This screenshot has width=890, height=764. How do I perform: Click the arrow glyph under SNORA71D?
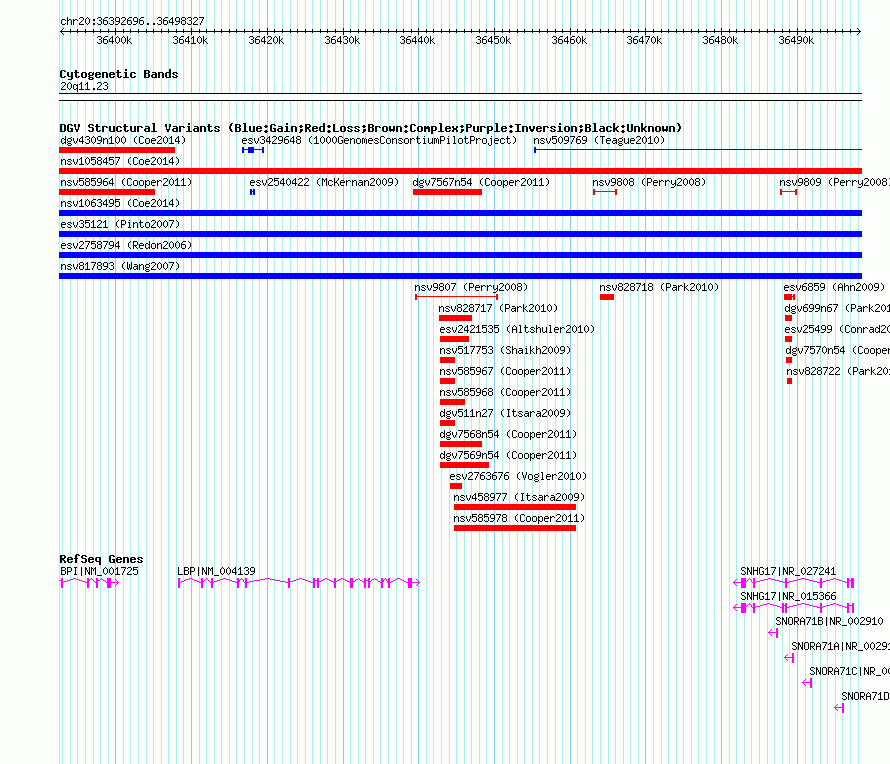(x=839, y=708)
